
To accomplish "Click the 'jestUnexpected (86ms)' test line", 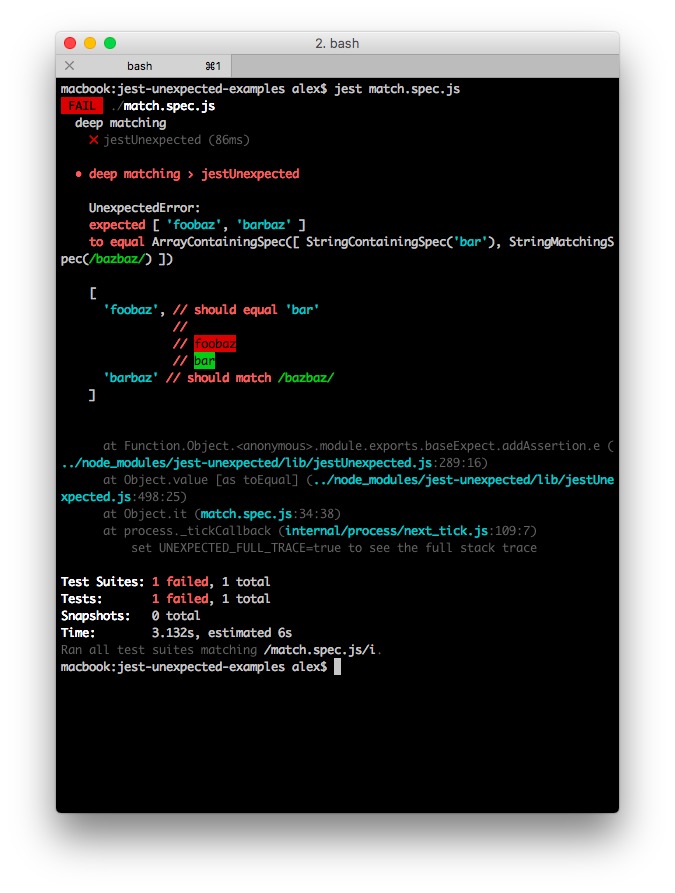I will click(176, 140).
